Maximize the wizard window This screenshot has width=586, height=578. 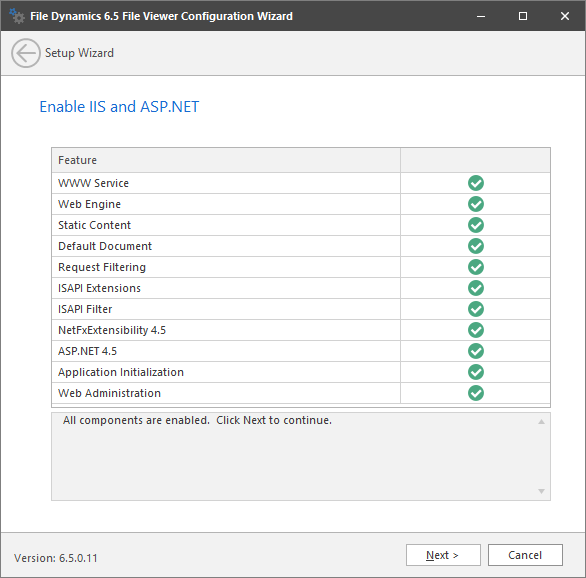point(523,16)
